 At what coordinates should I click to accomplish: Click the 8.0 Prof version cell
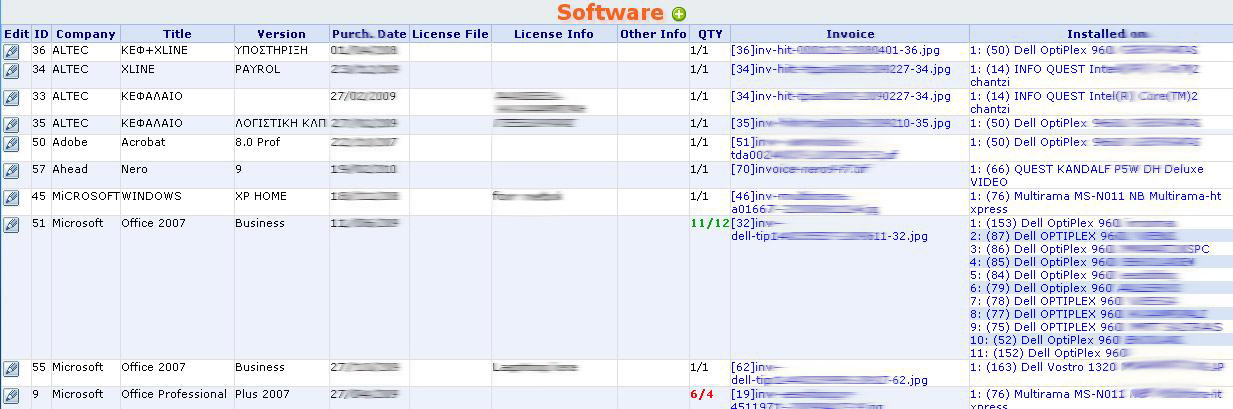259,142
